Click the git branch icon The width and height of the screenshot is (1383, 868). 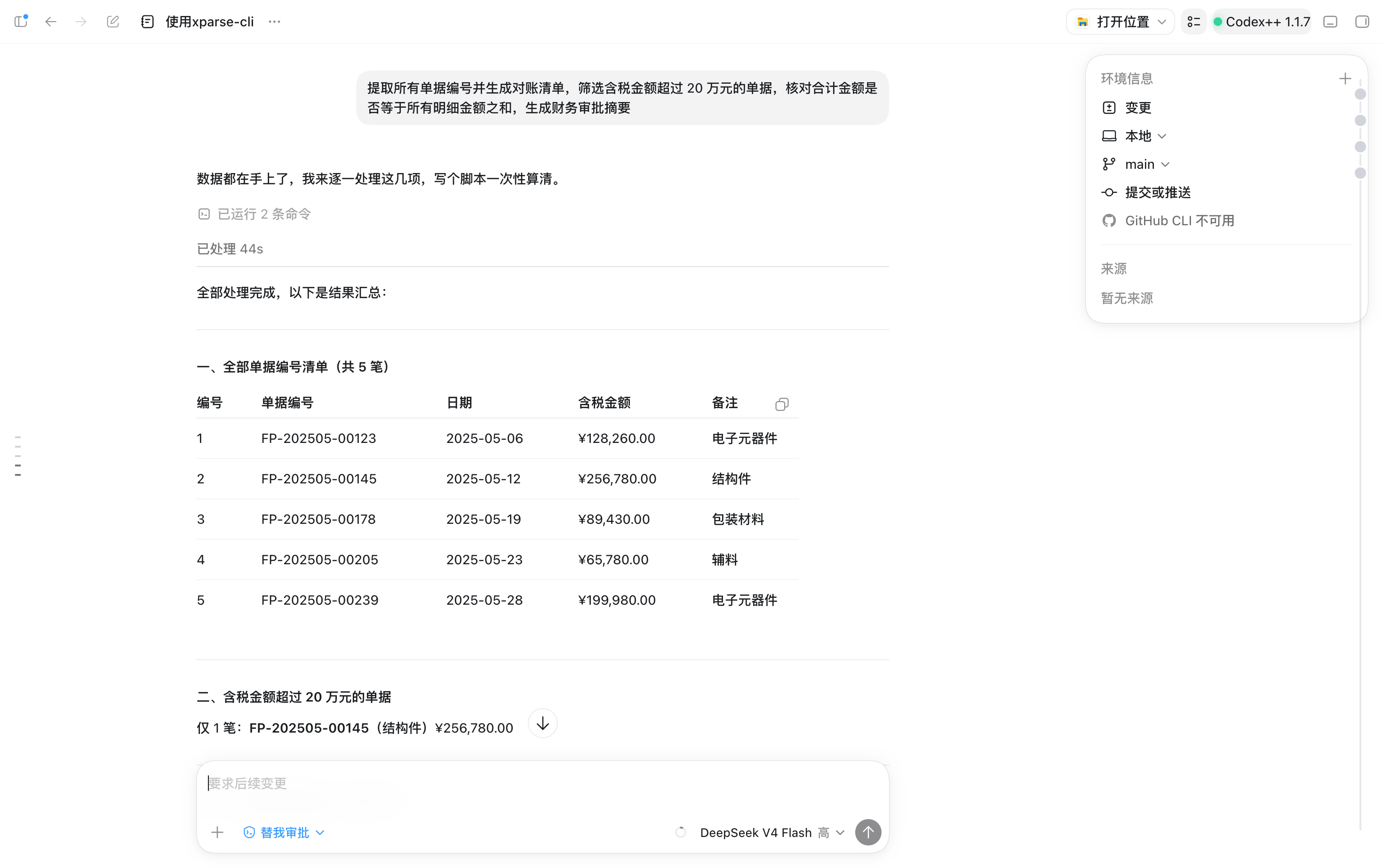pyautogui.click(x=1109, y=164)
